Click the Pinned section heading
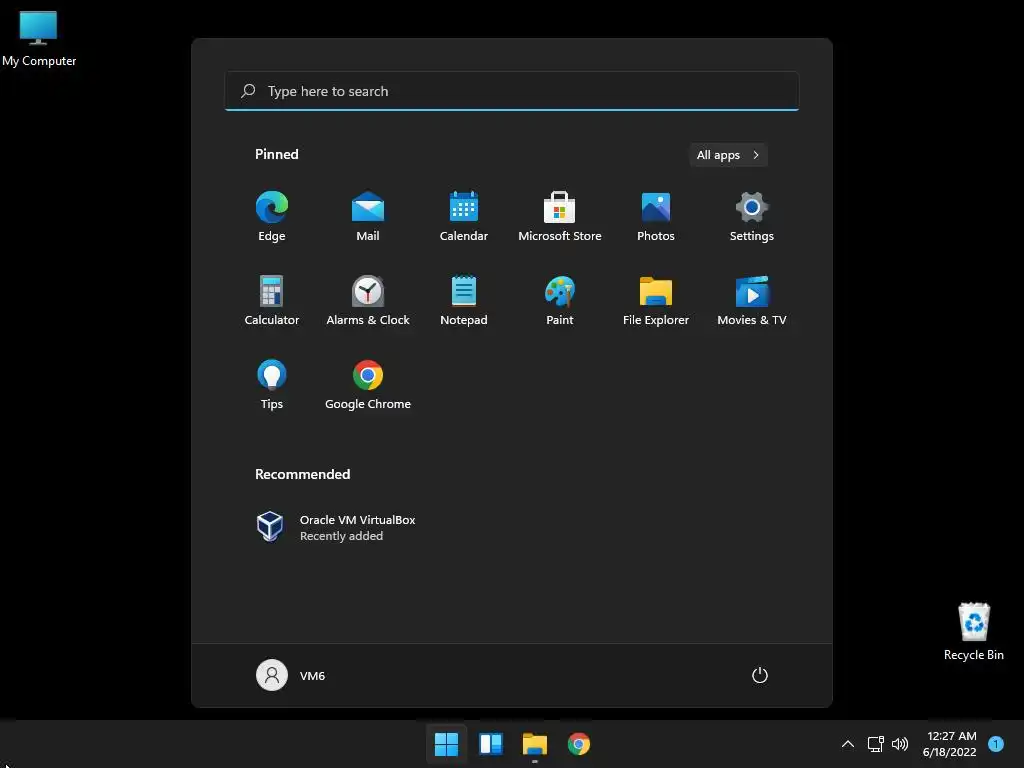Screen dimensions: 1024x768 click(x=277, y=154)
